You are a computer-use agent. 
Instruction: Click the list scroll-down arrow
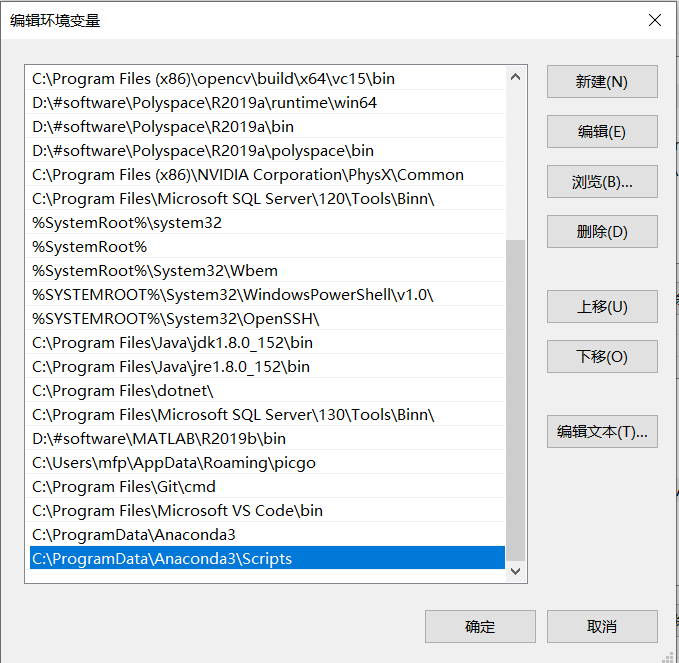pyautogui.click(x=515, y=571)
